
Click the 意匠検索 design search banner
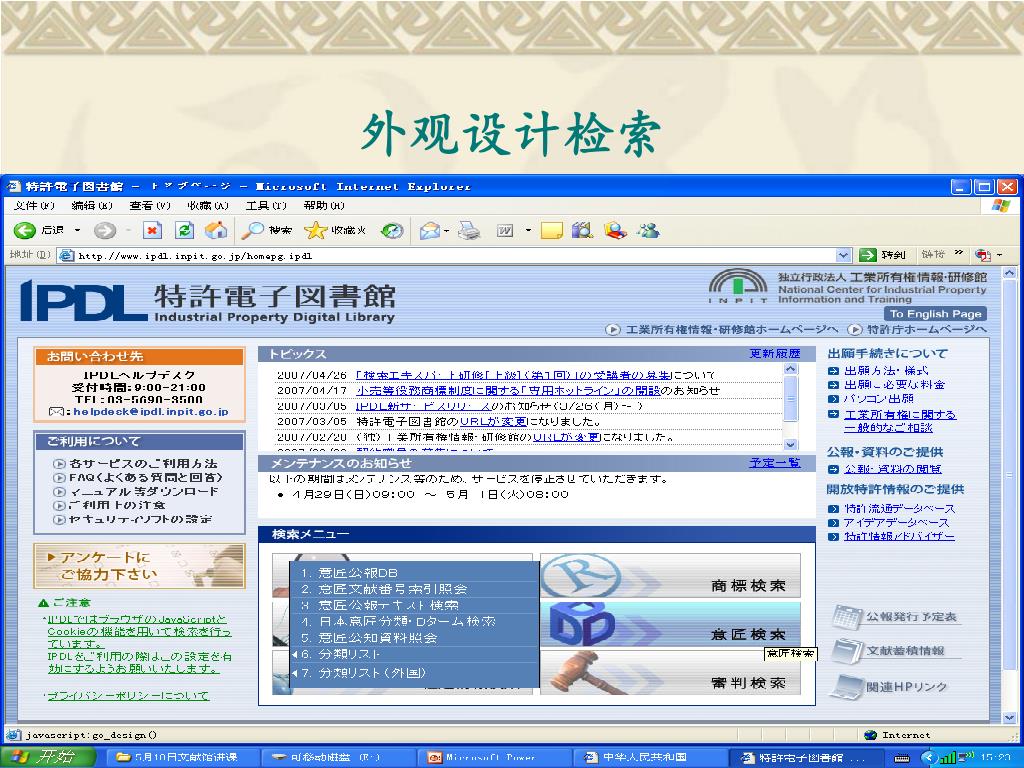tap(670, 625)
